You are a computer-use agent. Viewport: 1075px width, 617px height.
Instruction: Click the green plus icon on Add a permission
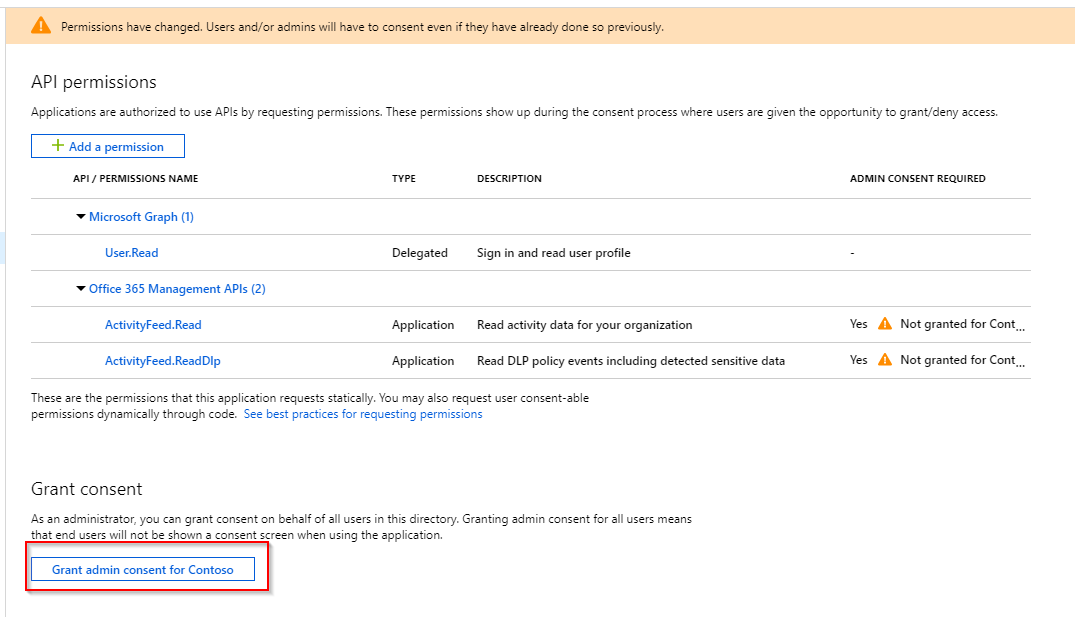click(x=58, y=145)
